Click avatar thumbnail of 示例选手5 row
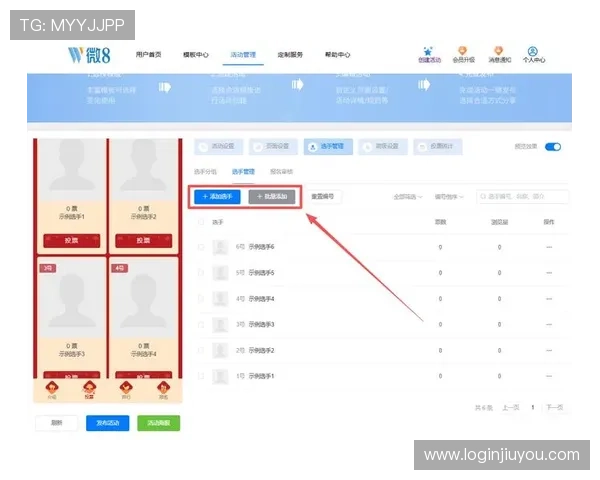 [220, 273]
